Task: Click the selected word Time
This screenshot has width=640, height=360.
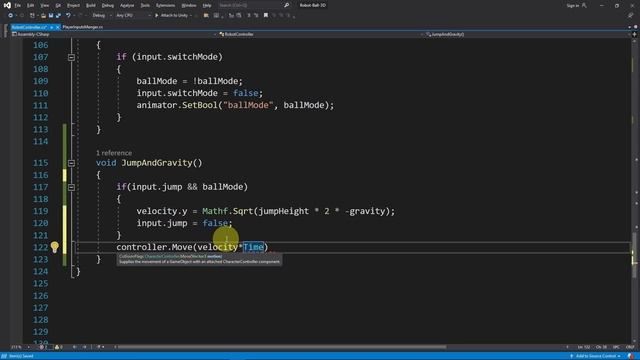Action: click(x=253, y=247)
